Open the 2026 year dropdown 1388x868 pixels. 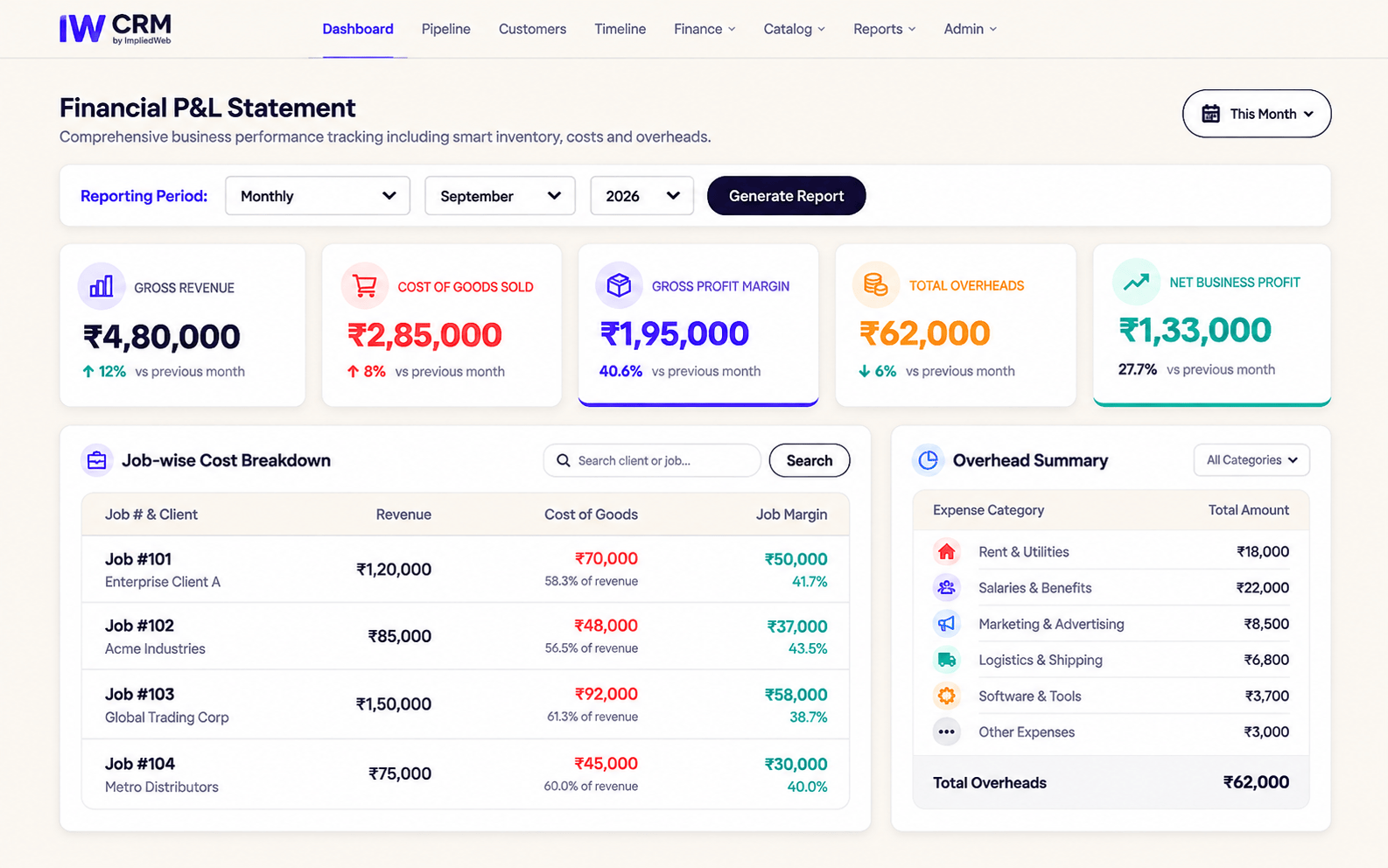[642, 196]
